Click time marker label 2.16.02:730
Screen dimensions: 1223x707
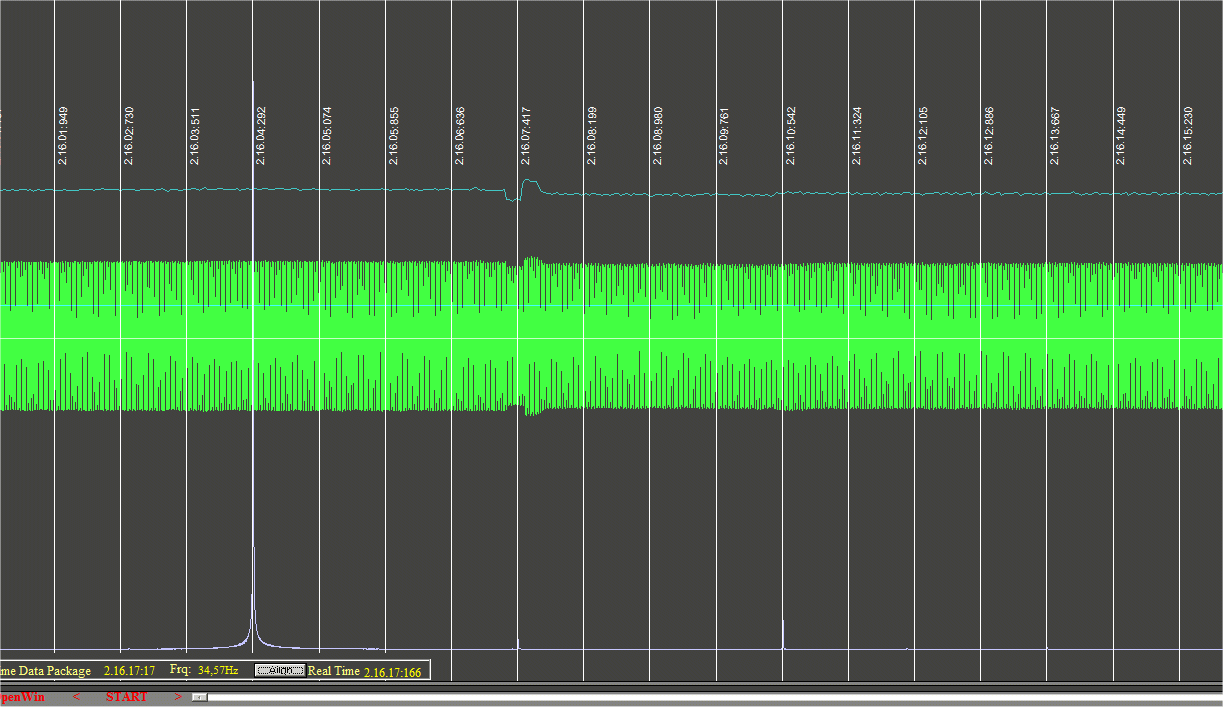pyautogui.click(x=129, y=135)
